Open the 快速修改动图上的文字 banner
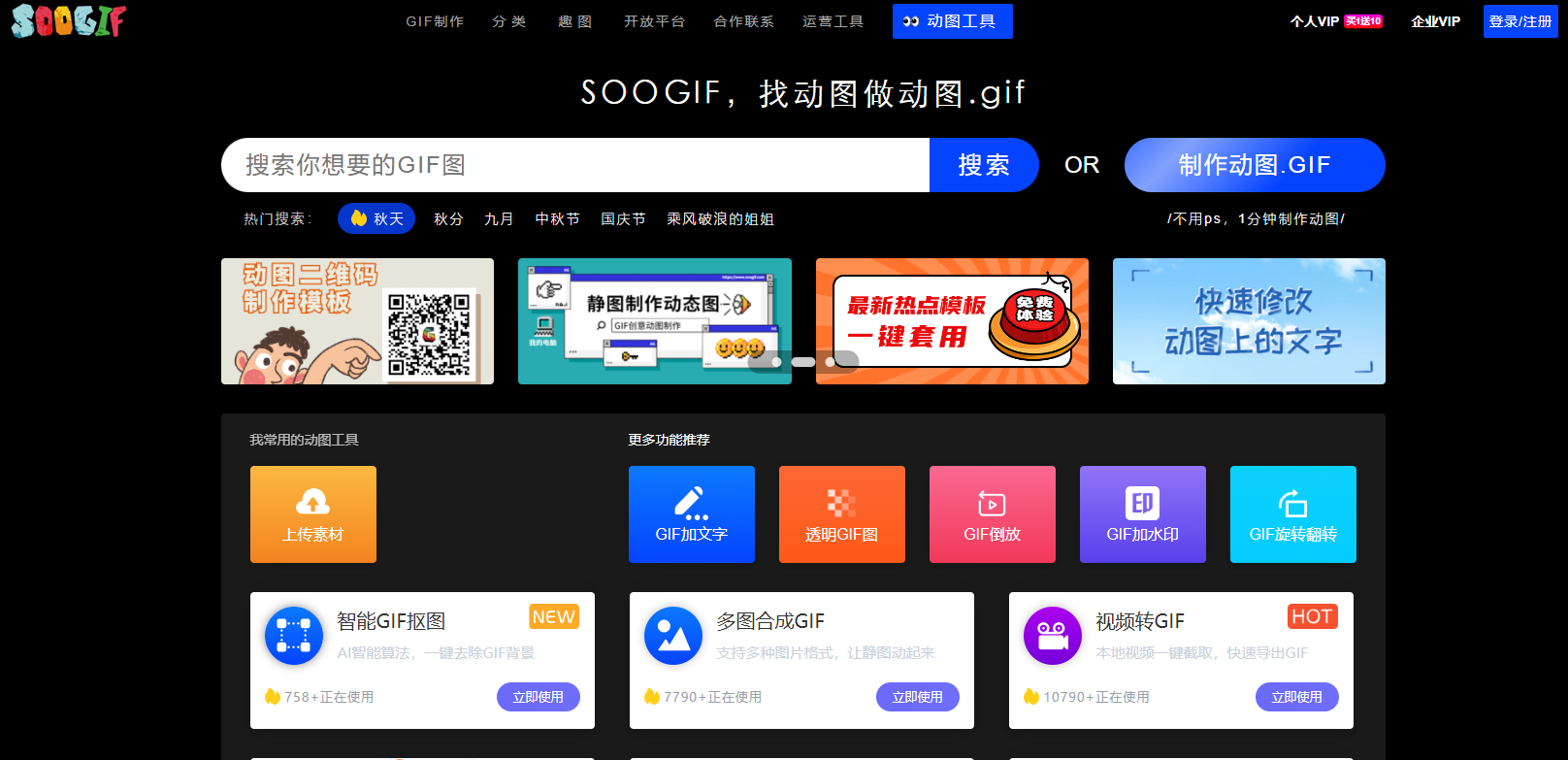This screenshot has width=1568, height=760. [x=1248, y=321]
